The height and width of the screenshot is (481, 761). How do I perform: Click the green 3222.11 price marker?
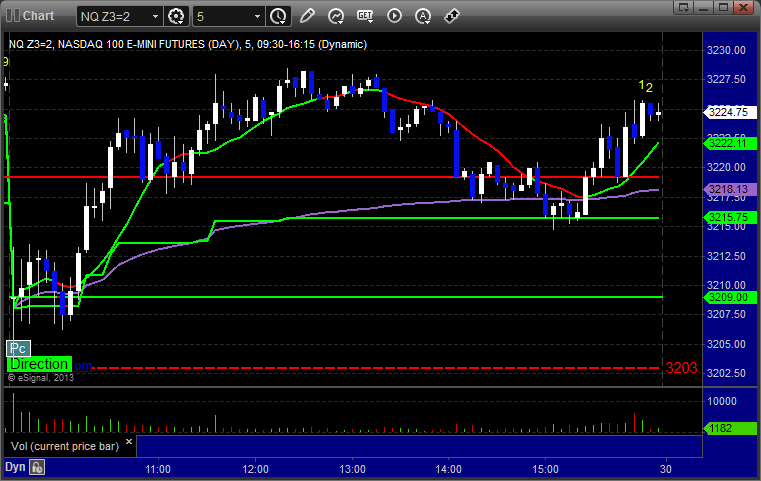729,143
